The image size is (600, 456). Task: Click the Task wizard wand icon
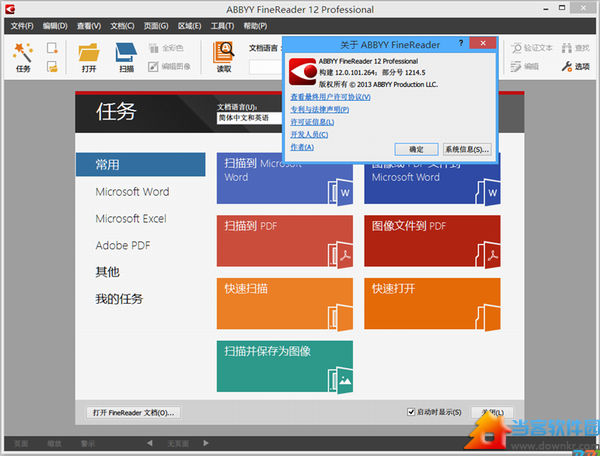(x=23, y=57)
